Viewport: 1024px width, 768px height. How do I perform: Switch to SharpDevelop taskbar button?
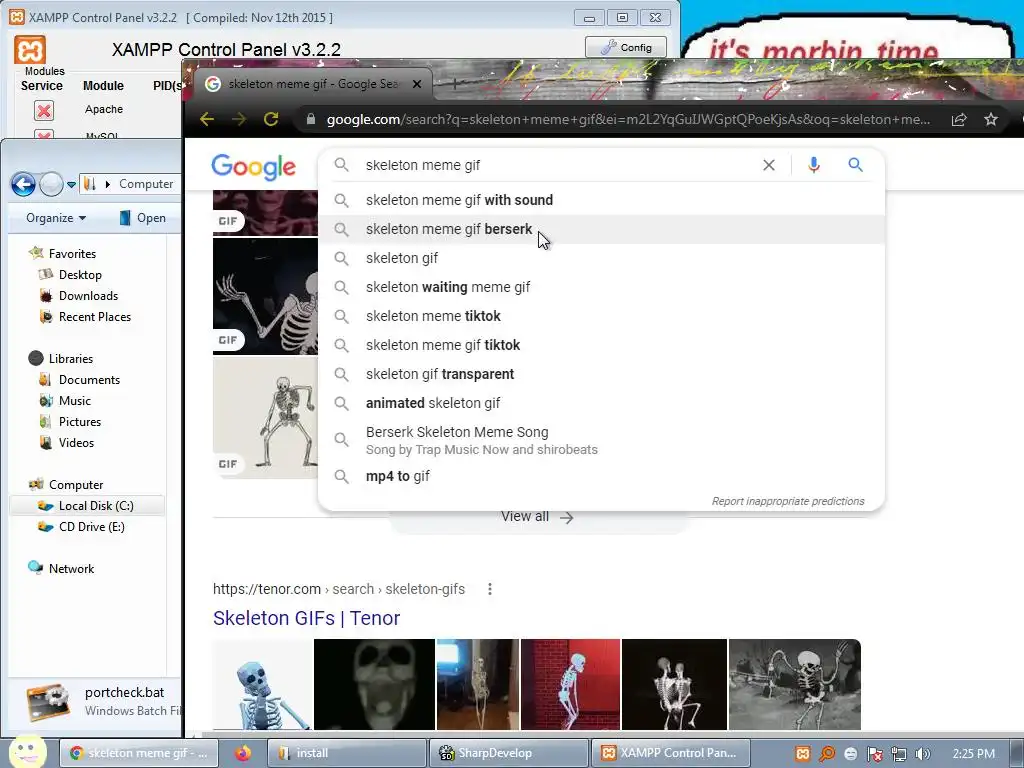coord(509,753)
